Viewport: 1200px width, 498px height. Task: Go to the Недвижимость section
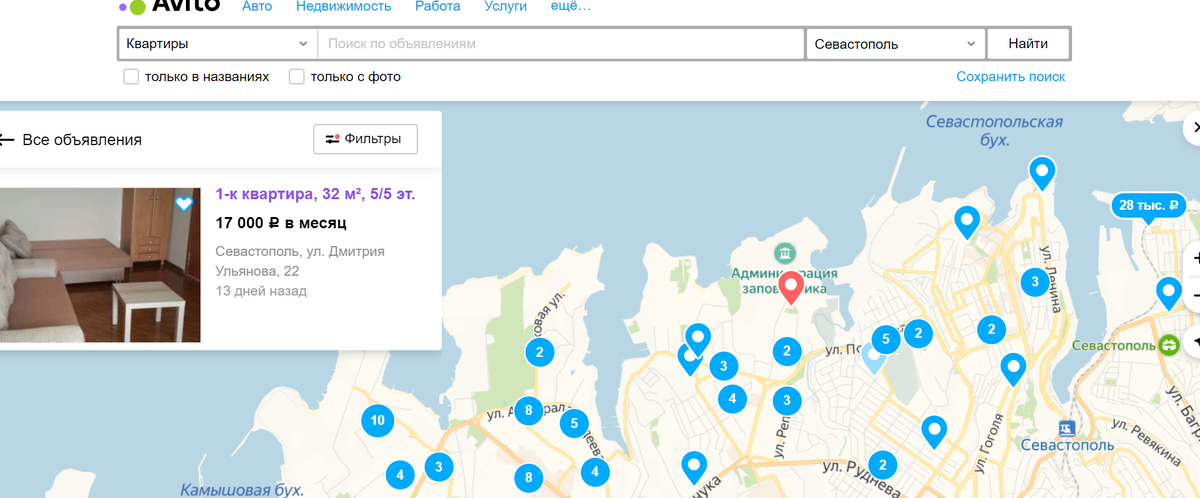click(343, 6)
